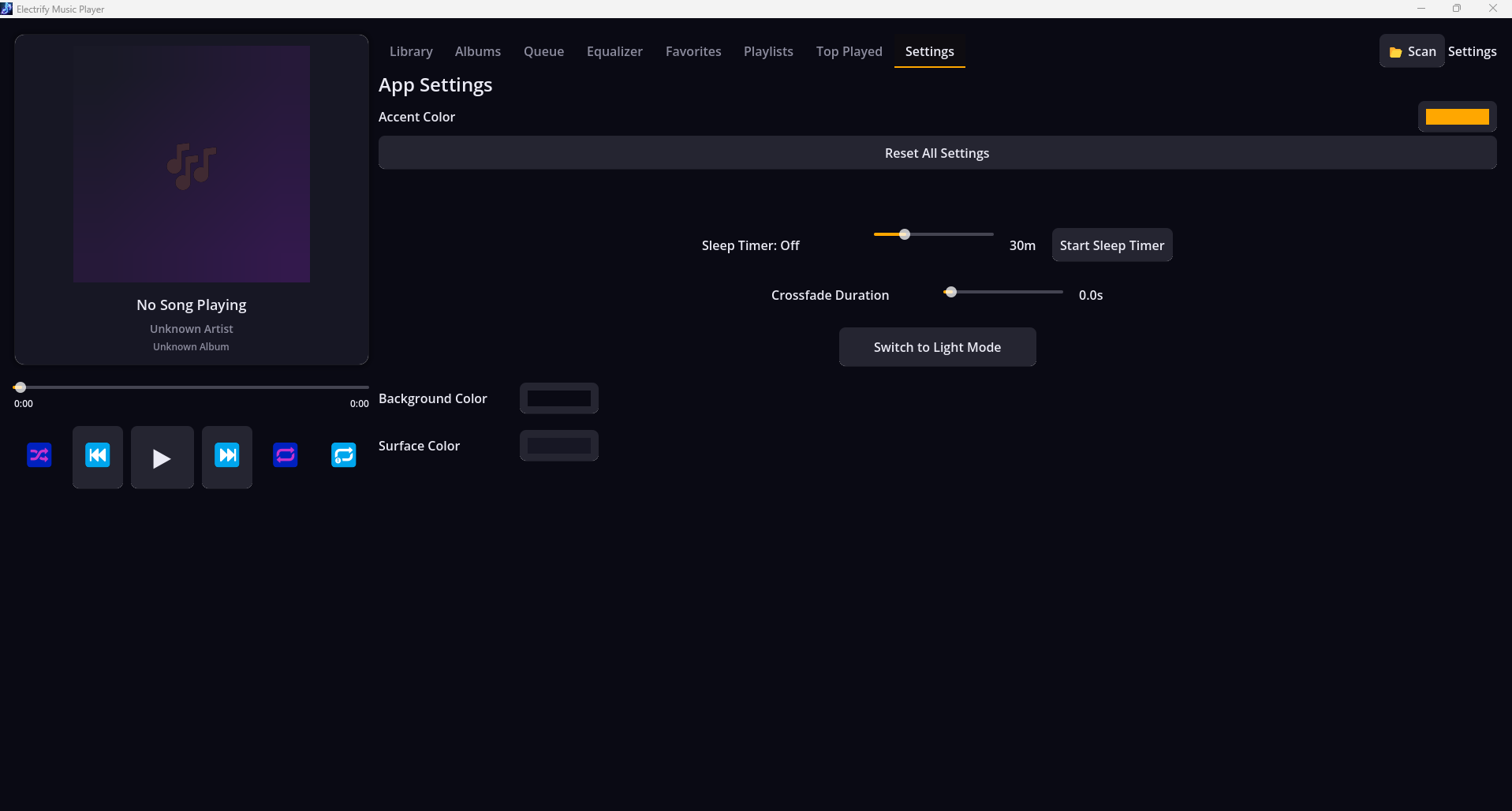
Task: Toggle shuffle playback
Action: (39, 455)
